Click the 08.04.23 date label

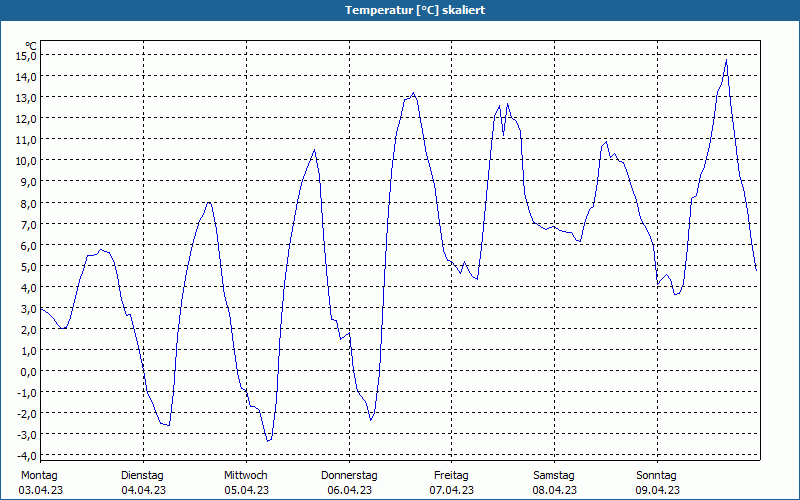555,490
